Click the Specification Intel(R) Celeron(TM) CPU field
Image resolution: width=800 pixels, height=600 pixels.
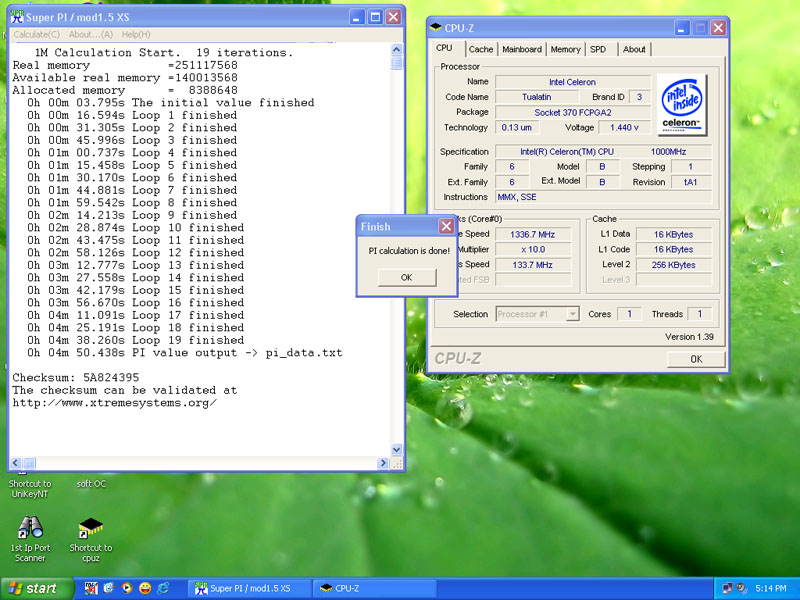click(603, 152)
